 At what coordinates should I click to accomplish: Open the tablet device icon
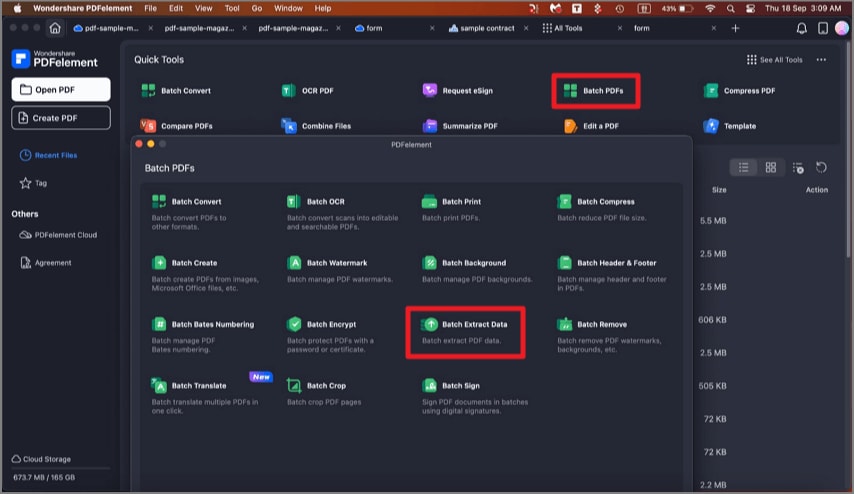point(822,28)
